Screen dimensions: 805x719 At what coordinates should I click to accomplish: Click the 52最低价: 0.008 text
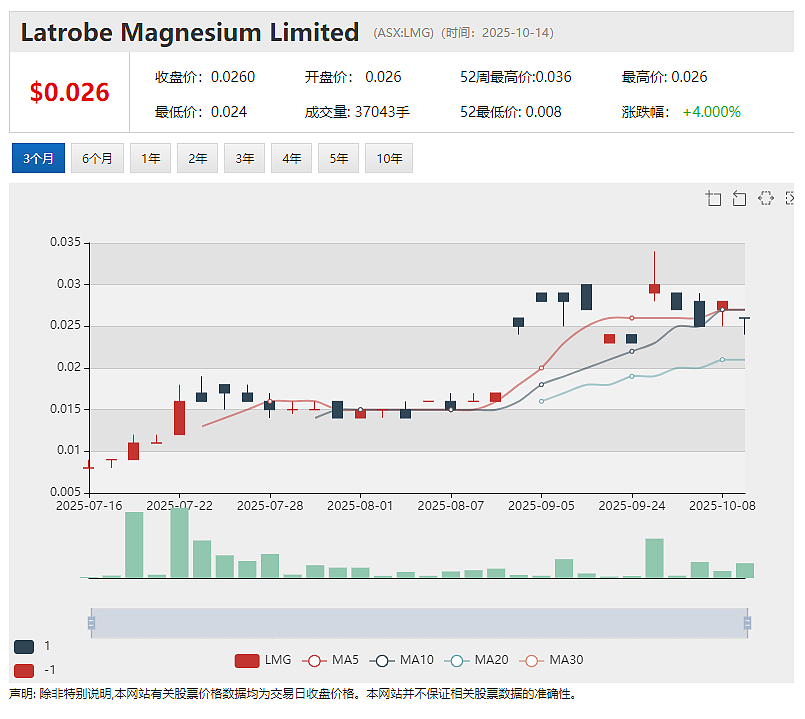(511, 112)
